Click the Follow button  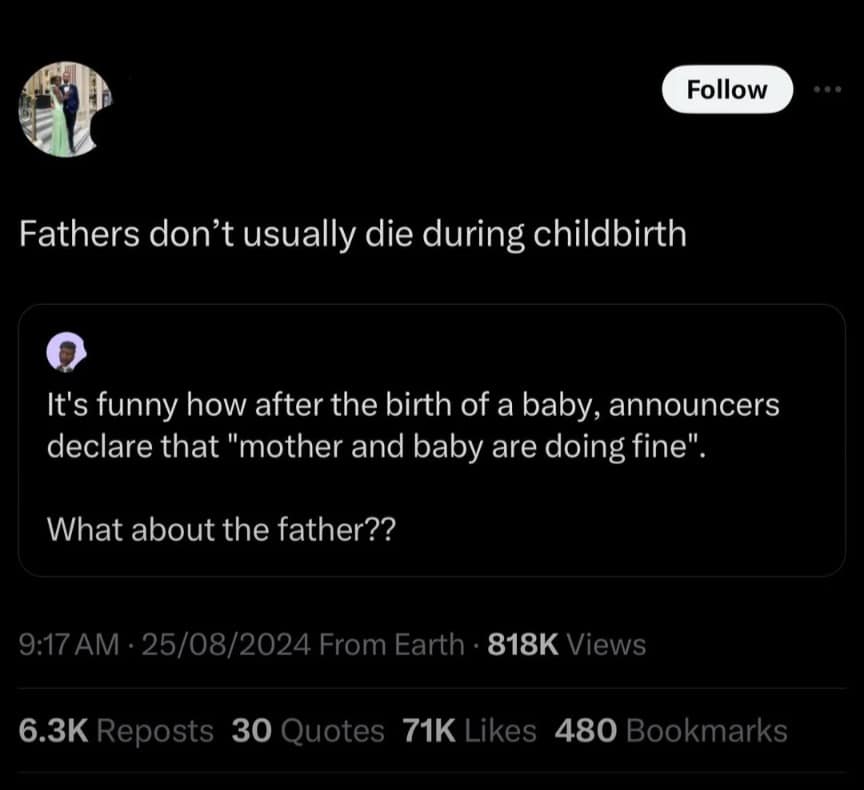(727, 89)
